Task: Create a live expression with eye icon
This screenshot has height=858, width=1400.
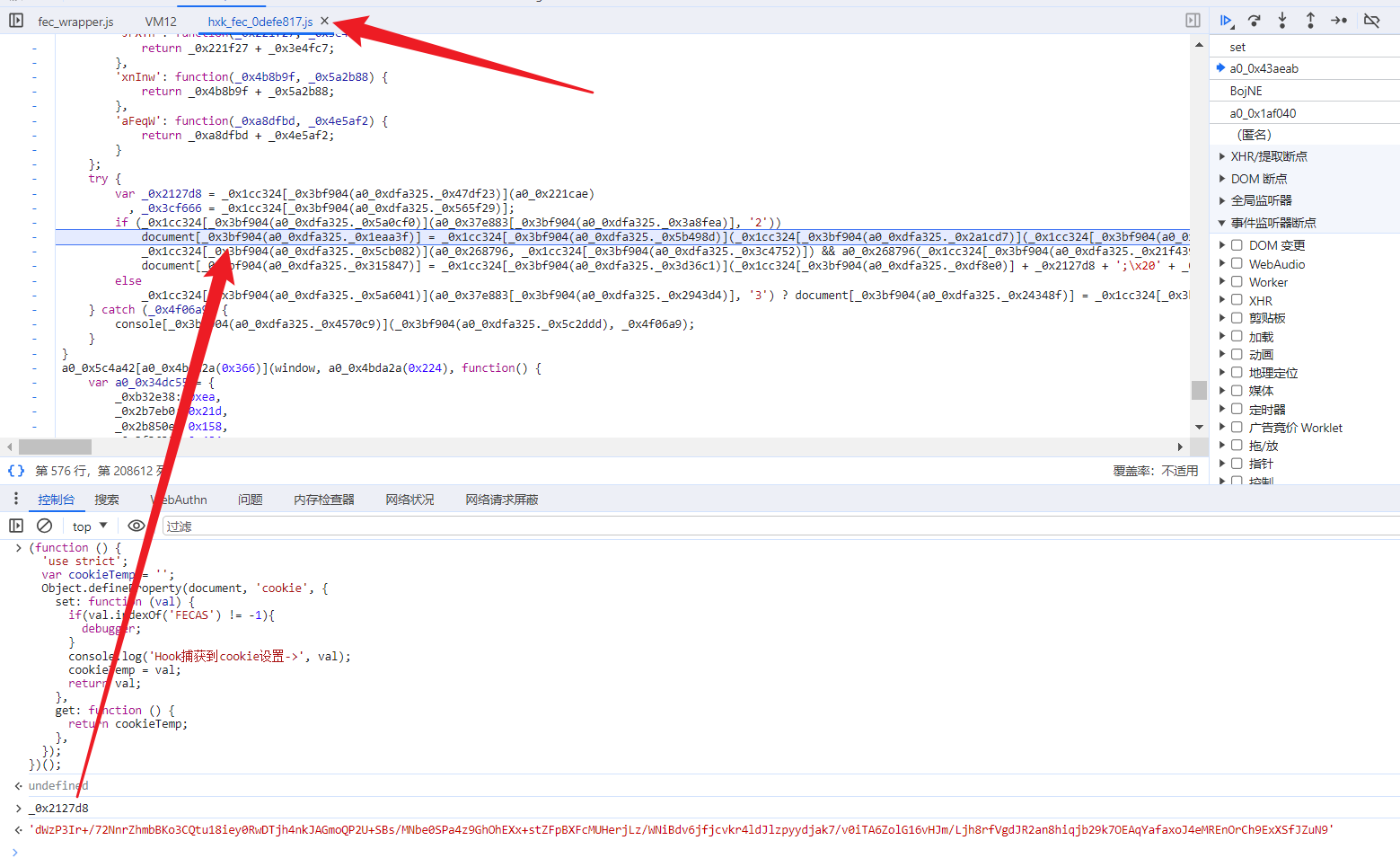Action: [x=136, y=526]
